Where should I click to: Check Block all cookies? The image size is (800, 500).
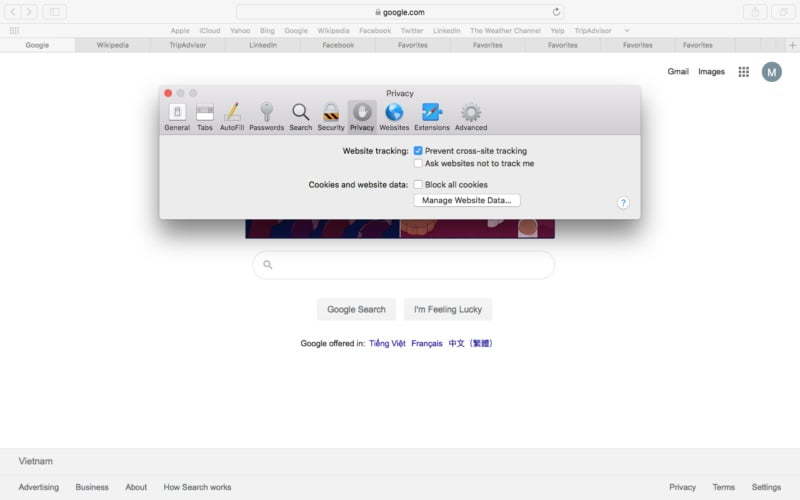(x=418, y=184)
